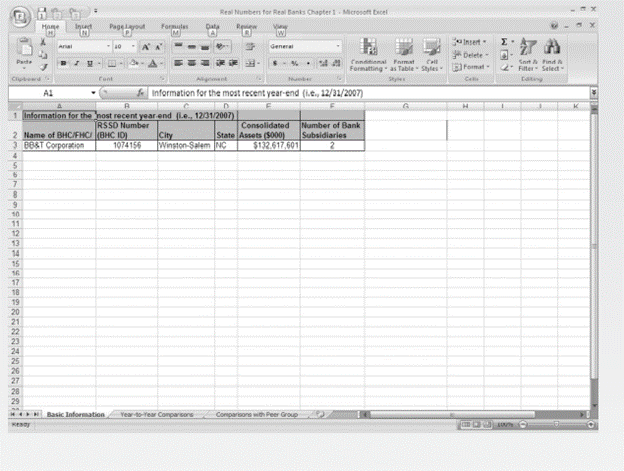Click Merge & Center
The height and width of the screenshot is (471, 624).
(x=250, y=63)
